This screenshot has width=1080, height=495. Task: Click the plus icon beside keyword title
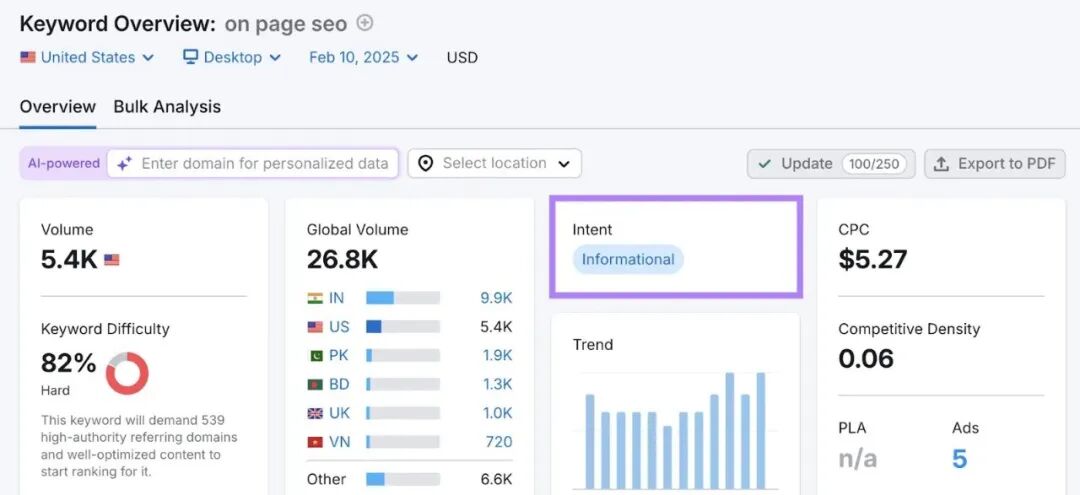(x=365, y=23)
